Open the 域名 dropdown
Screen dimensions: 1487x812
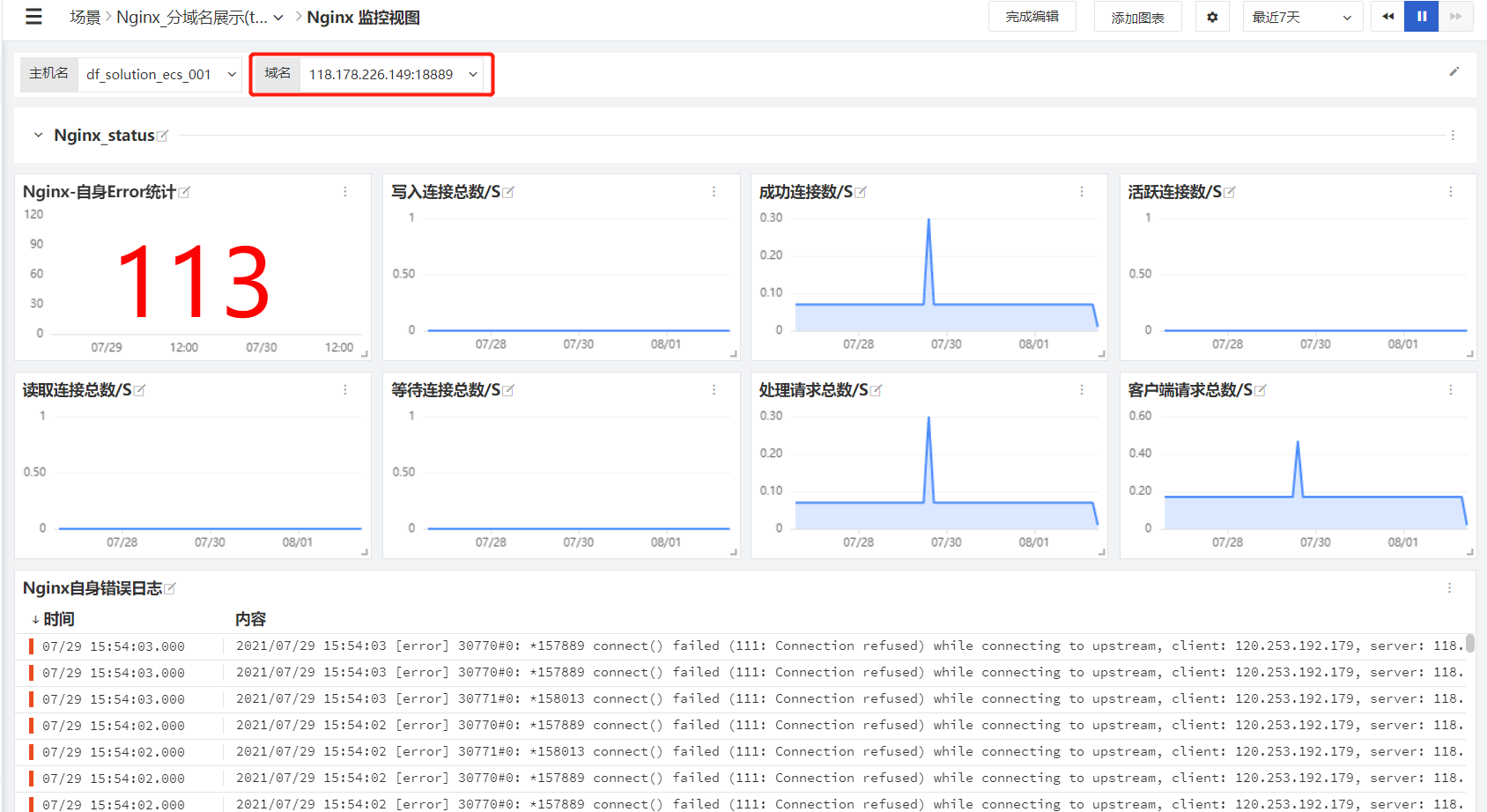(x=392, y=75)
